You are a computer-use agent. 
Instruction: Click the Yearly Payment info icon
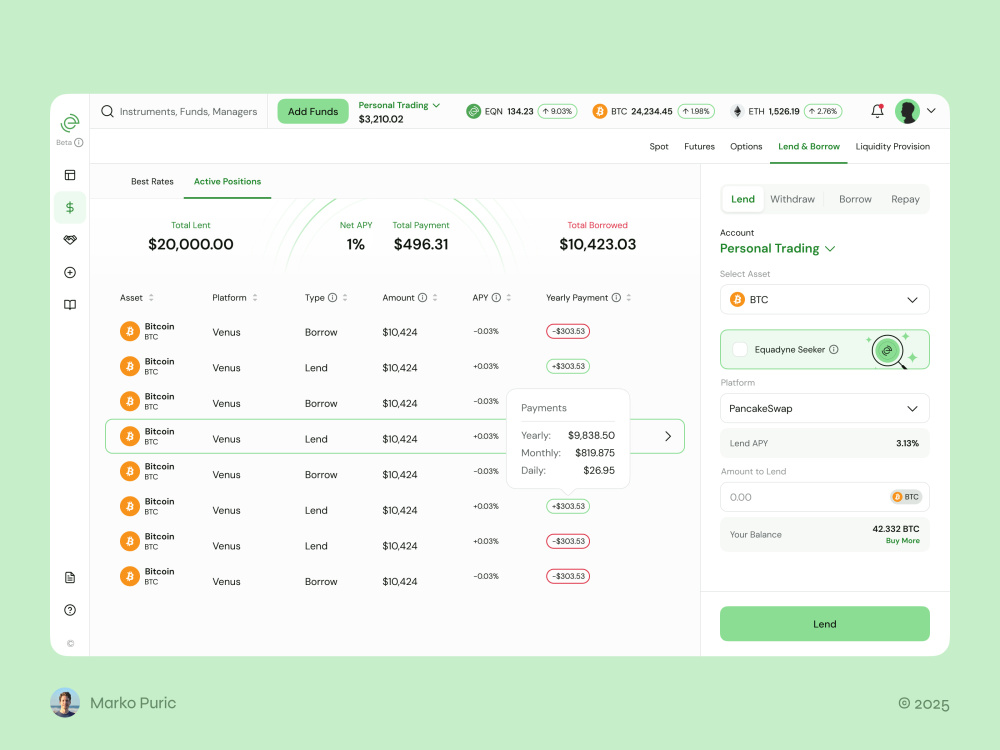coord(616,298)
